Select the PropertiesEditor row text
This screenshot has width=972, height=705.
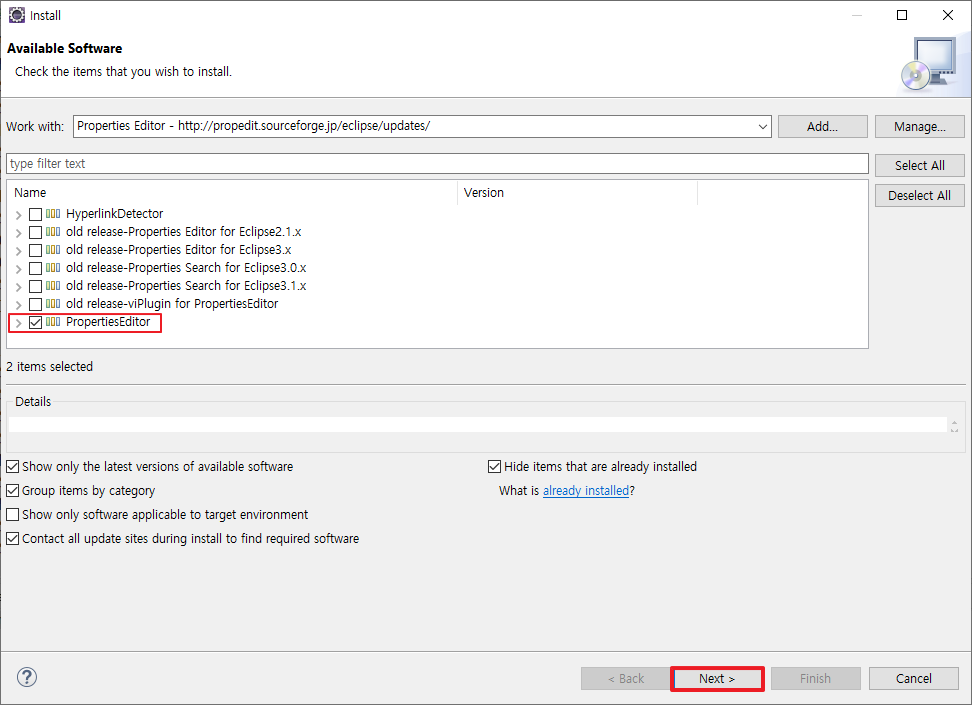click(108, 322)
